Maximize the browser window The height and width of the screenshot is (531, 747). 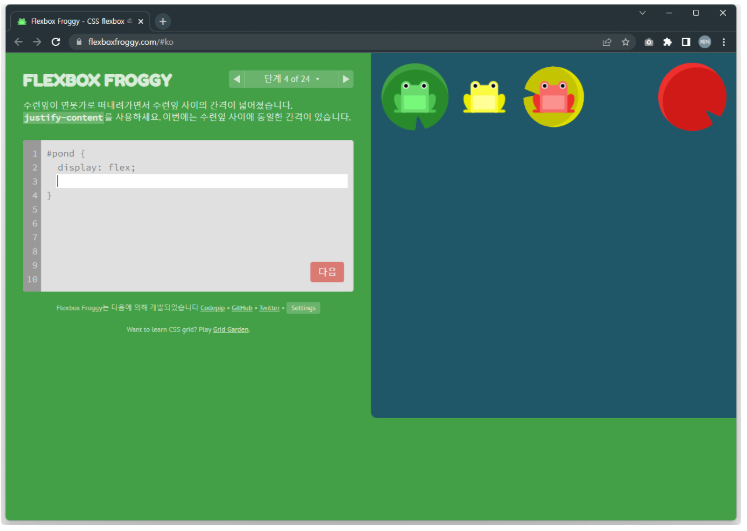click(696, 13)
